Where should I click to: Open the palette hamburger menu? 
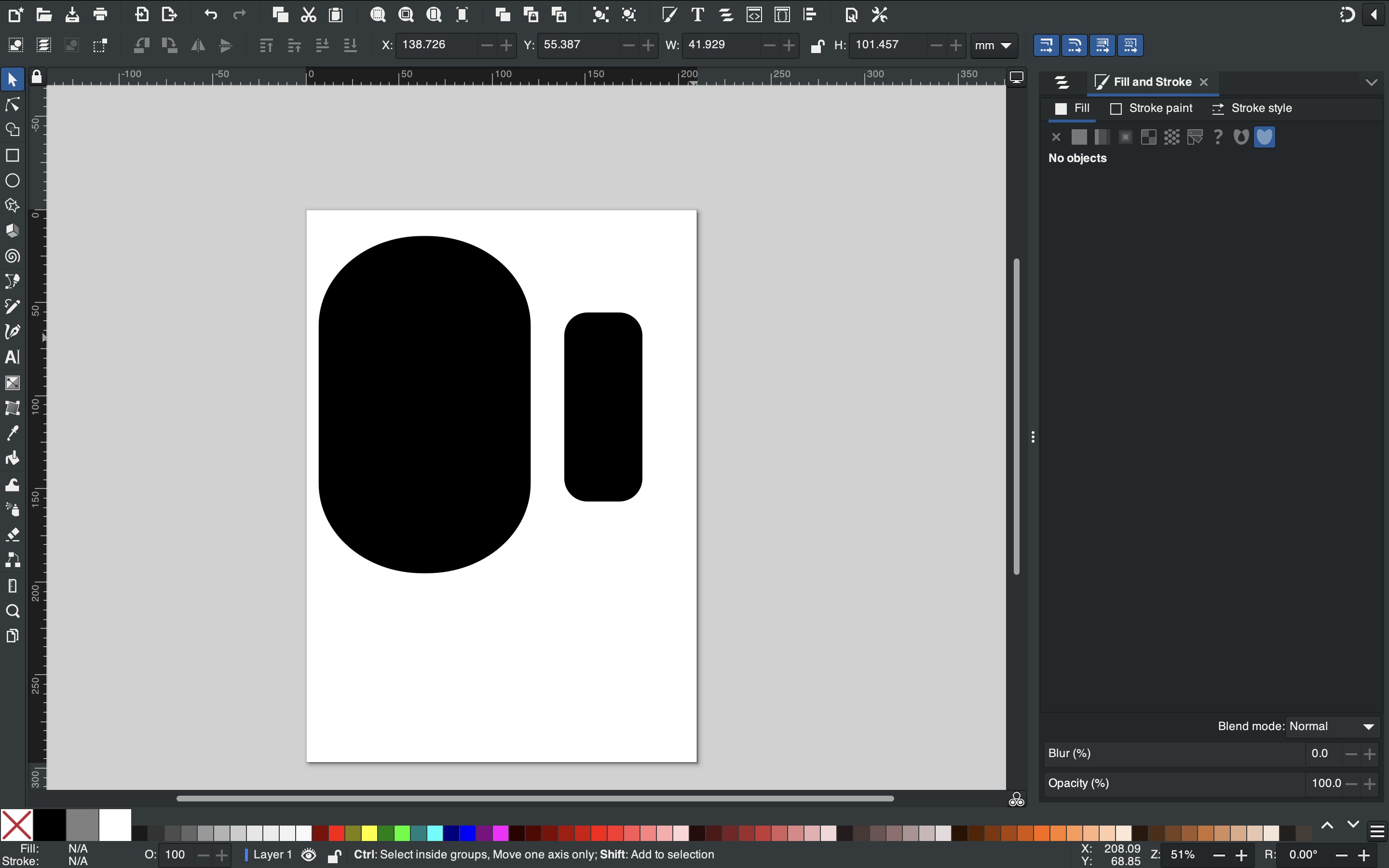pos(1376,831)
